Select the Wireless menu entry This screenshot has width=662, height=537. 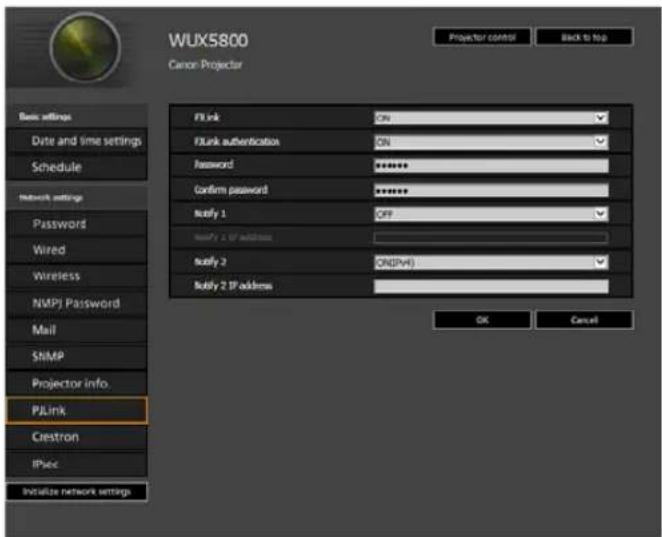(x=77, y=277)
